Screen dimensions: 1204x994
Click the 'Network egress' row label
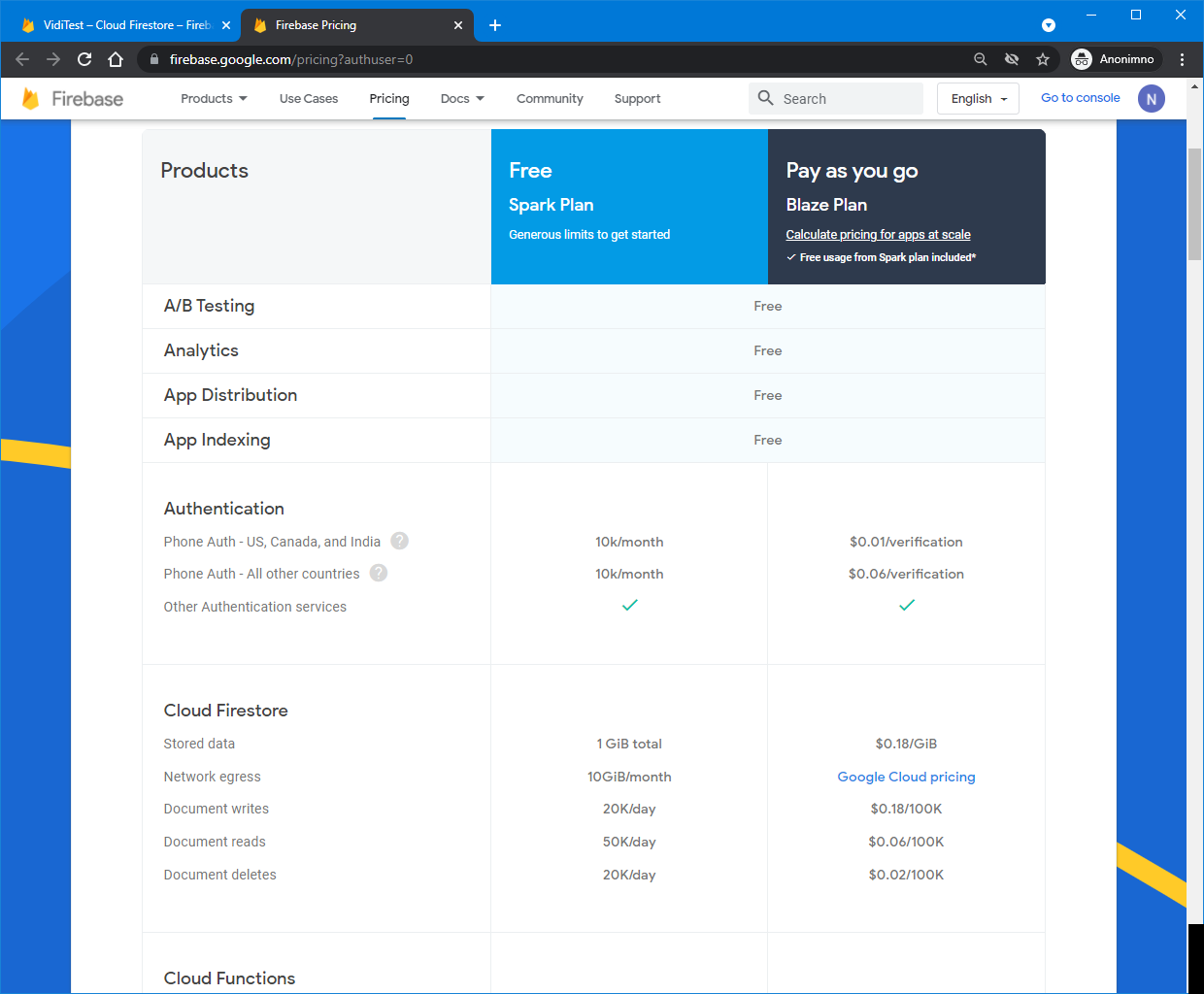tap(213, 777)
